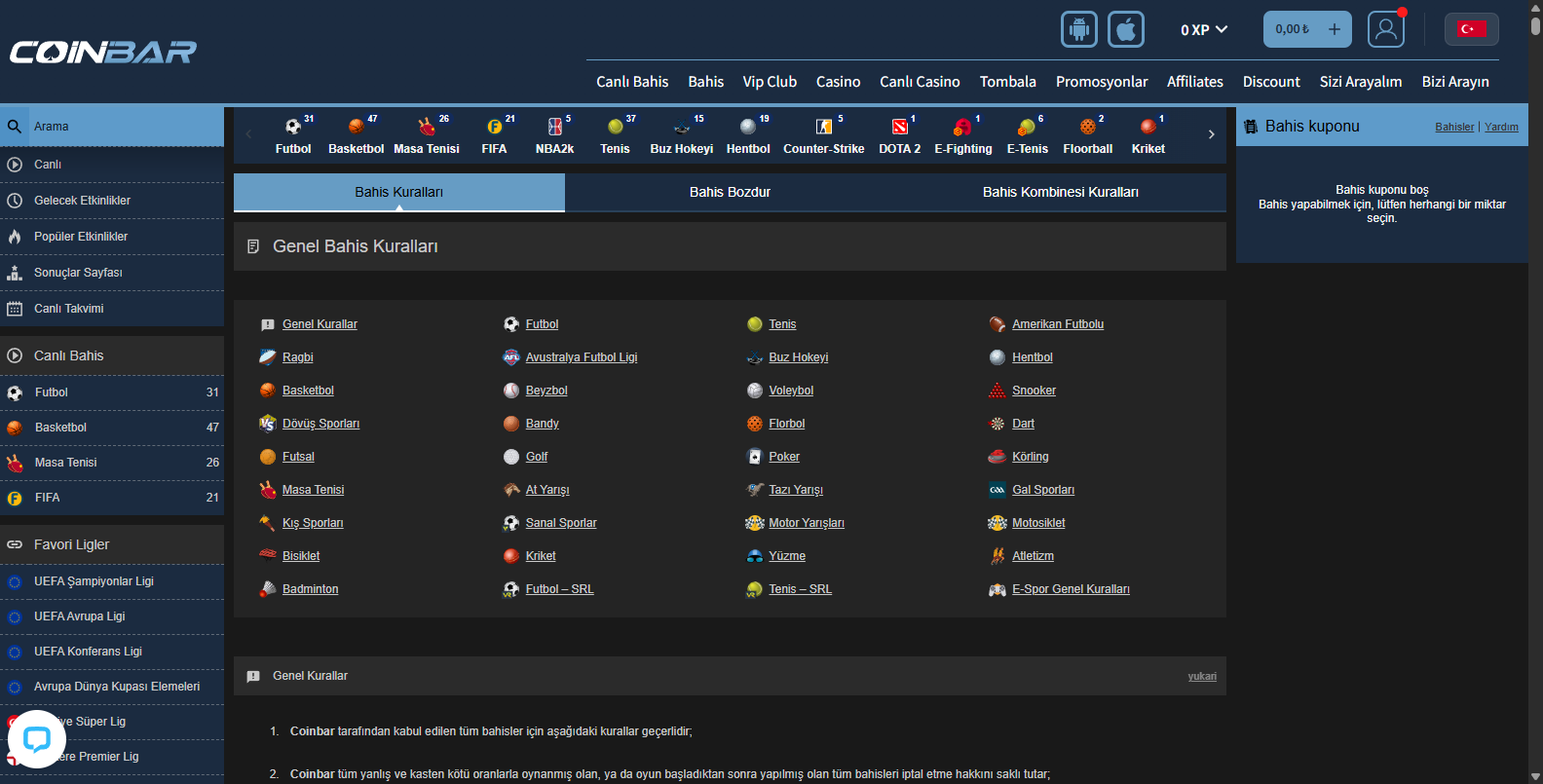This screenshot has width=1543, height=784.
Task: Open the user account profile icon
Action: [1385, 29]
